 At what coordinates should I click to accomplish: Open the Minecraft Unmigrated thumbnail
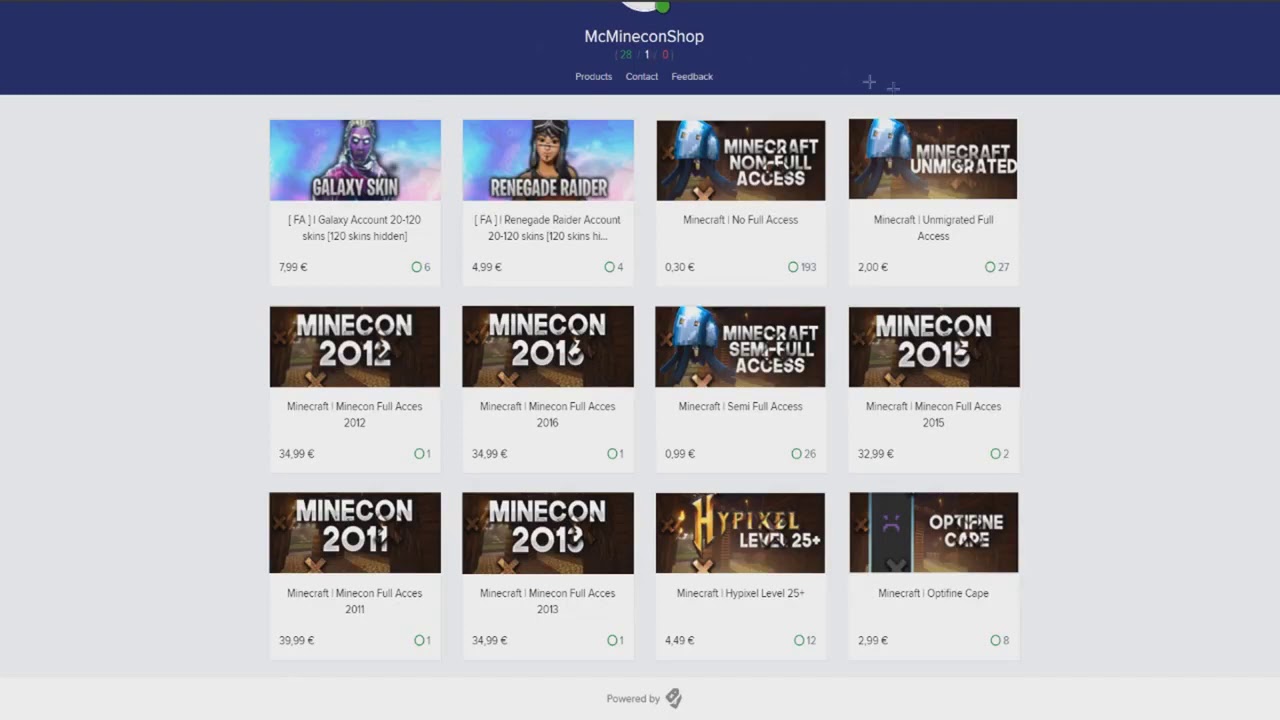(x=933, y=159)
